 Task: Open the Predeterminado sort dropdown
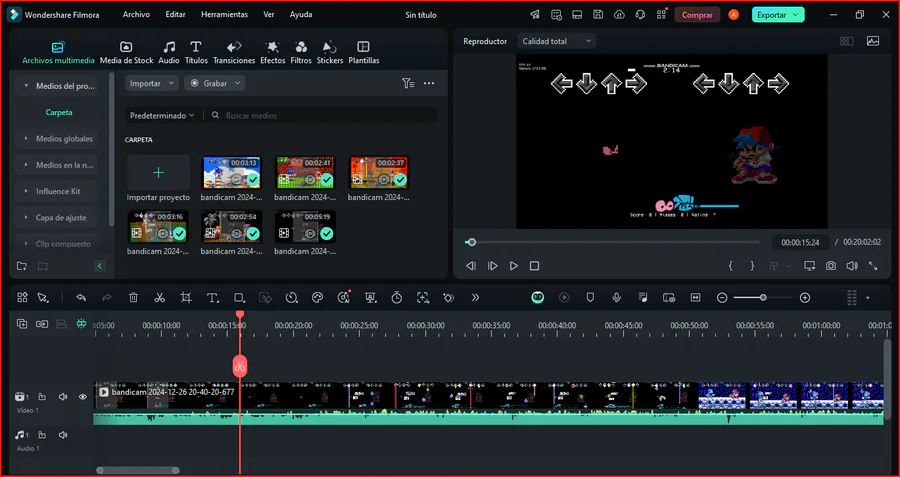click(x=162, y=115)
